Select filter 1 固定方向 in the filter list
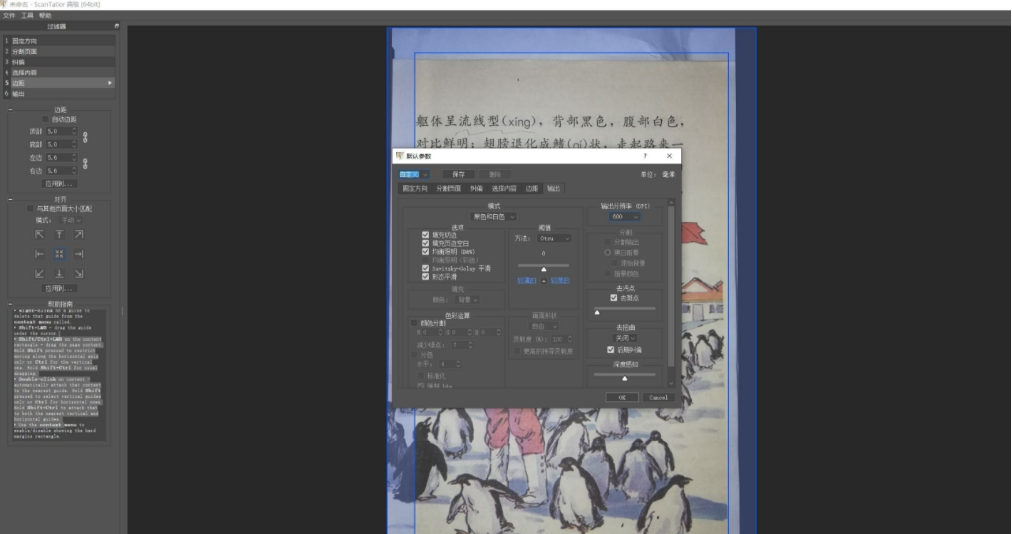This screenshot has width=1012, height=534. click(x=59, y=41)
